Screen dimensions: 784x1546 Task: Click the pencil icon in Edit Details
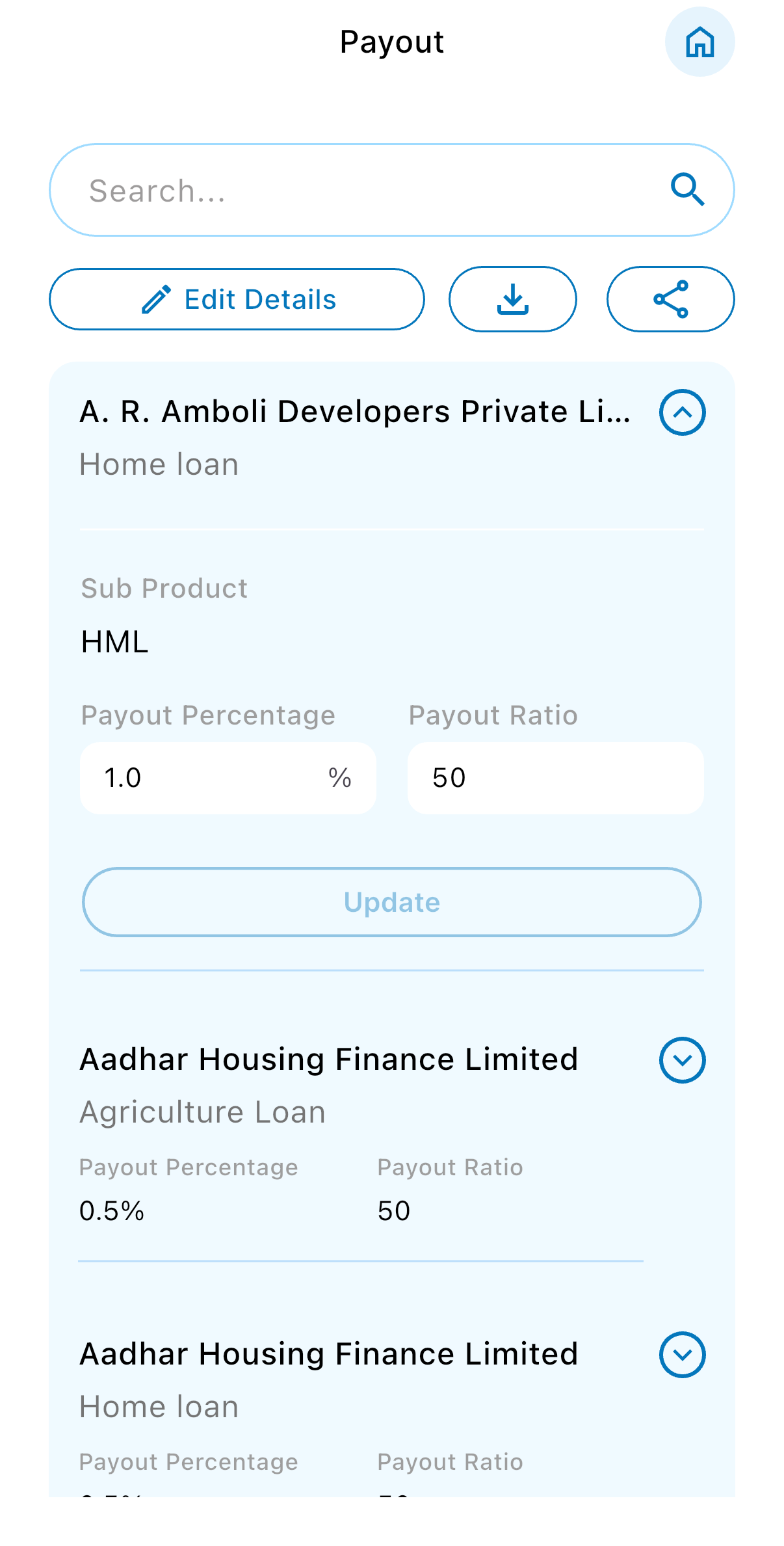(157, 300)
